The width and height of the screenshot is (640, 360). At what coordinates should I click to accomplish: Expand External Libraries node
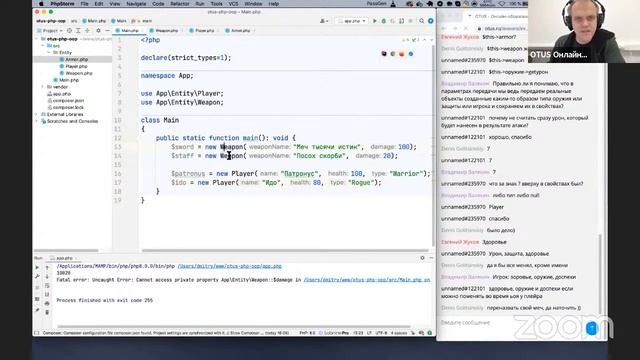point(37,115)
